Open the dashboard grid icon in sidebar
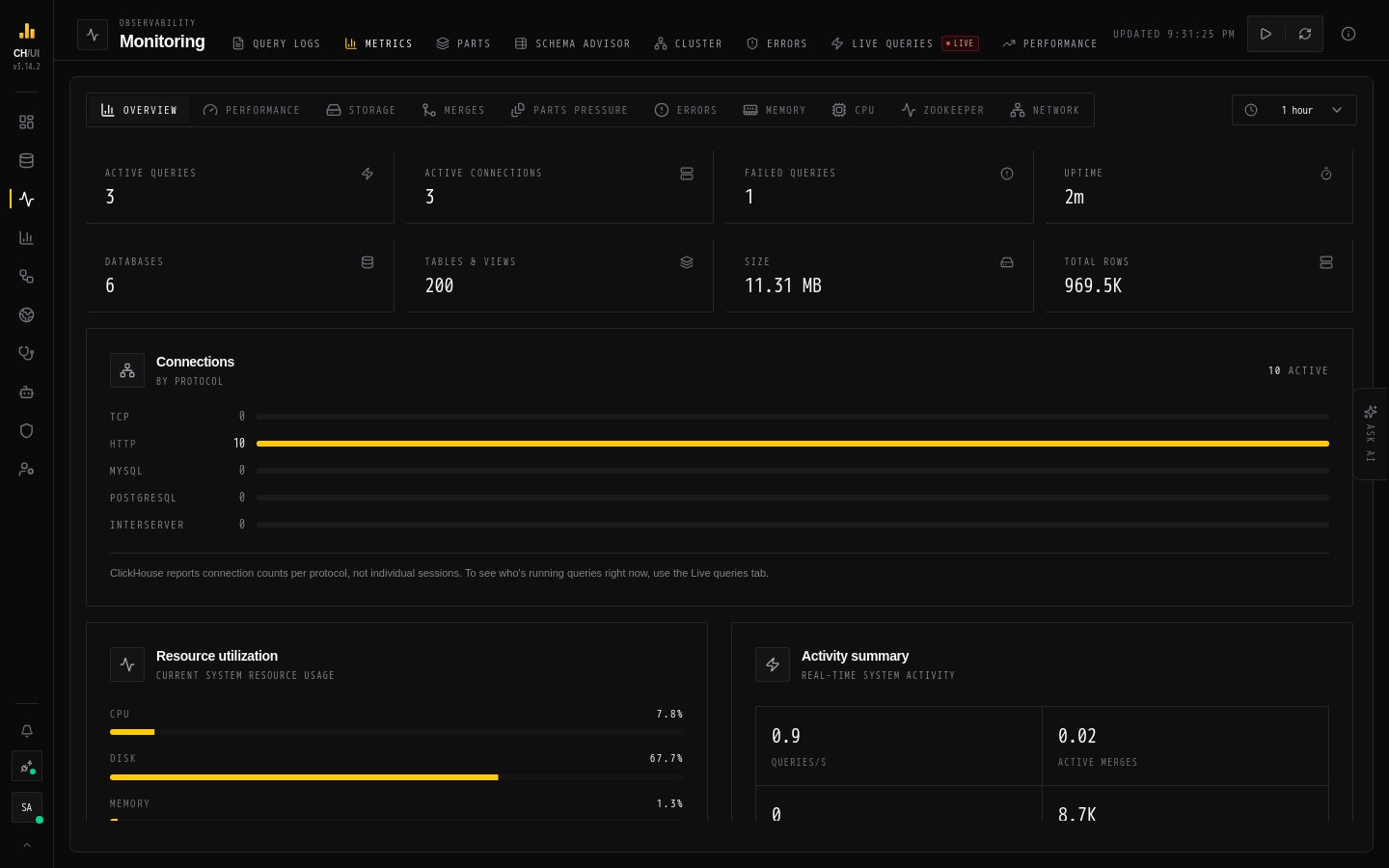 [x=26, y=122]
